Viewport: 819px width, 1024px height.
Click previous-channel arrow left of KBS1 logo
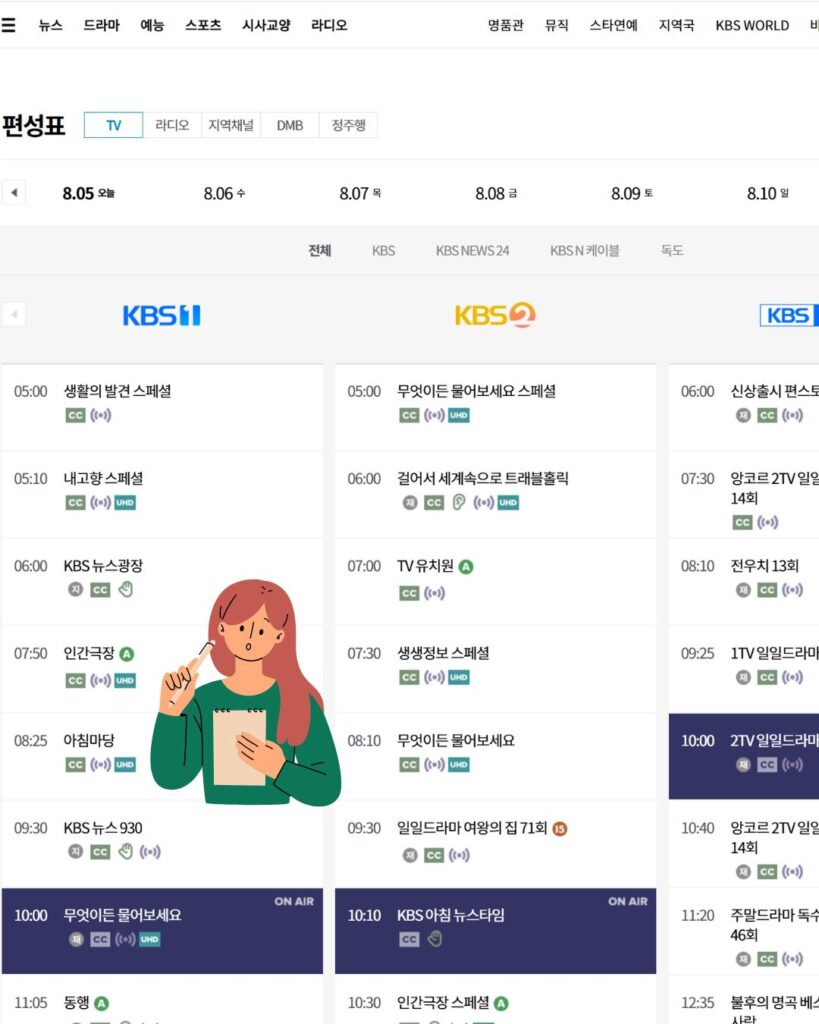(x=14, y=315)
